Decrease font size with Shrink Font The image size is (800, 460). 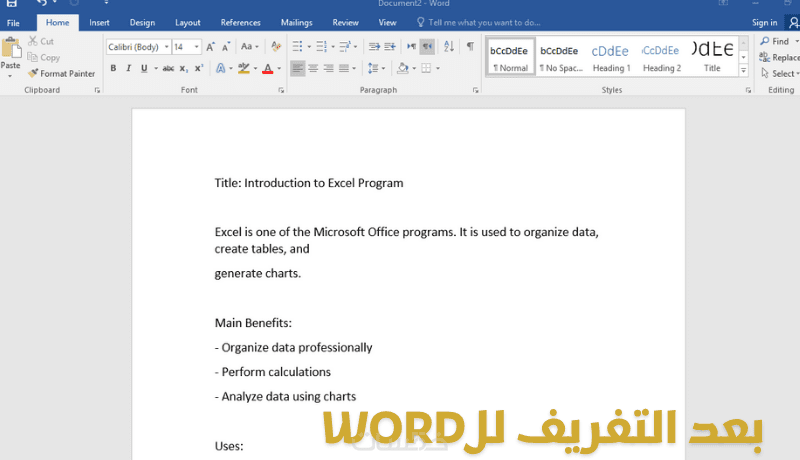226,47
